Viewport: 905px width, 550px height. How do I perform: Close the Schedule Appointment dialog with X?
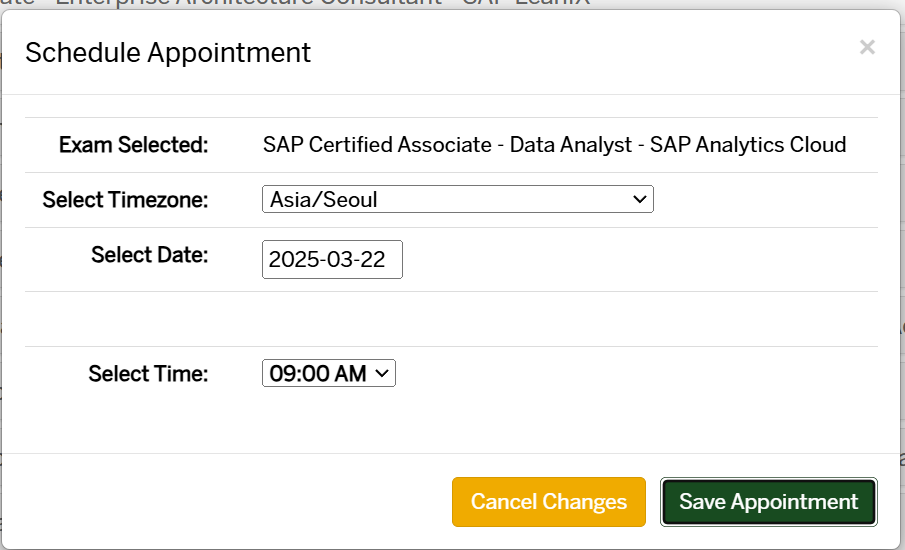(x=867, y=47)
